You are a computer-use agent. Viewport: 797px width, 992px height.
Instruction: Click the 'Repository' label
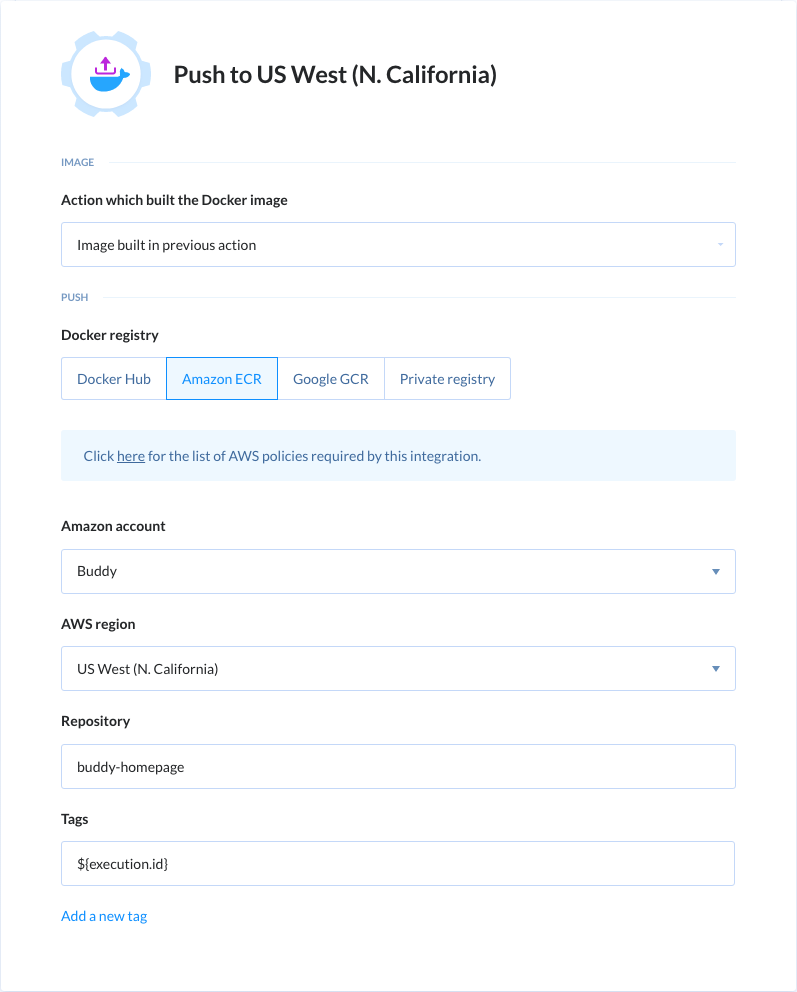click(x=96, y=721)
